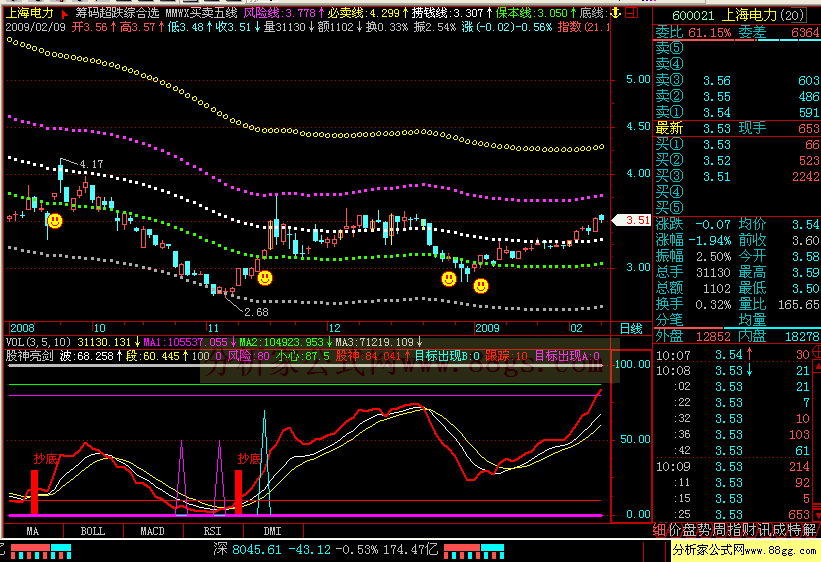Click the 10:07 3.54 tick record

click(x=733, y=355)
